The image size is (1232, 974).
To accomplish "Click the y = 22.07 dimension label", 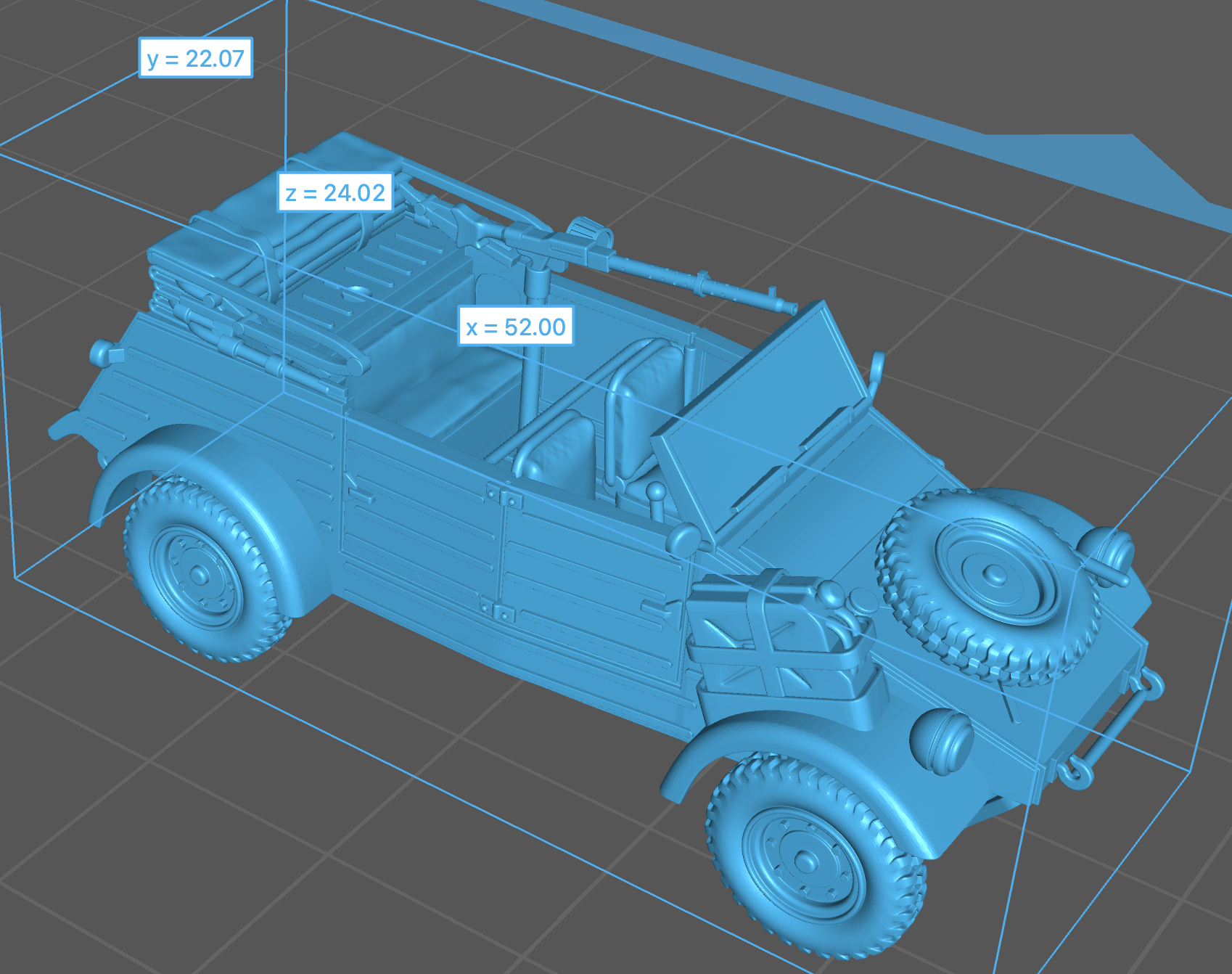I will 195,58.
